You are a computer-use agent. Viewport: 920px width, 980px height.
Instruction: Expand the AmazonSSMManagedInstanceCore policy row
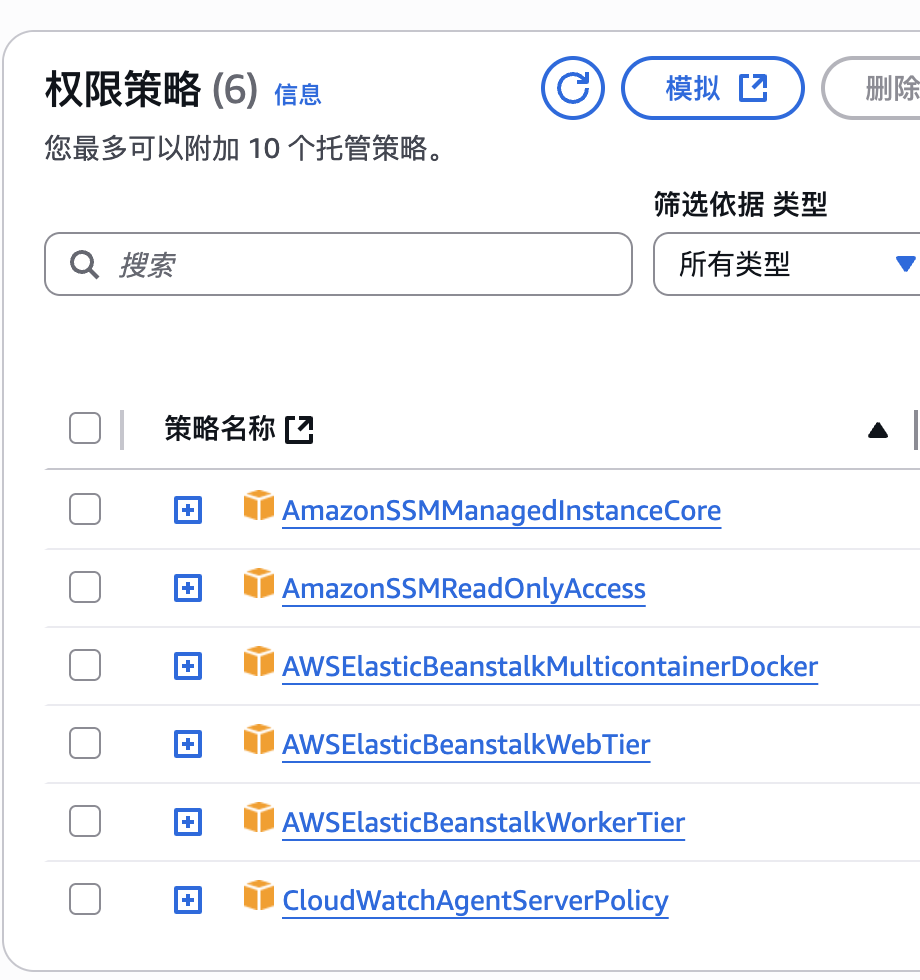[188, 510]
